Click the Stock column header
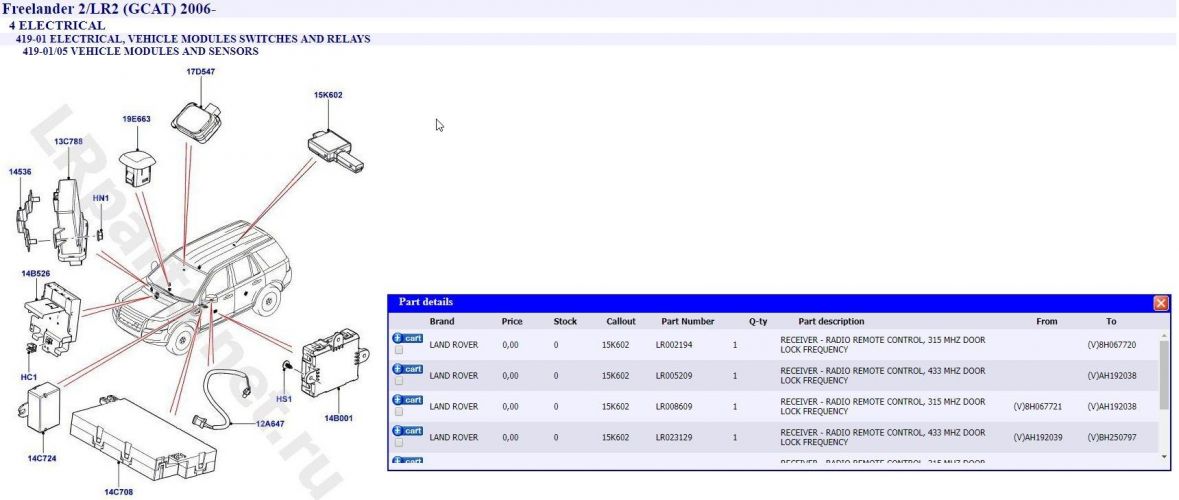 click(x=565, y=321)
